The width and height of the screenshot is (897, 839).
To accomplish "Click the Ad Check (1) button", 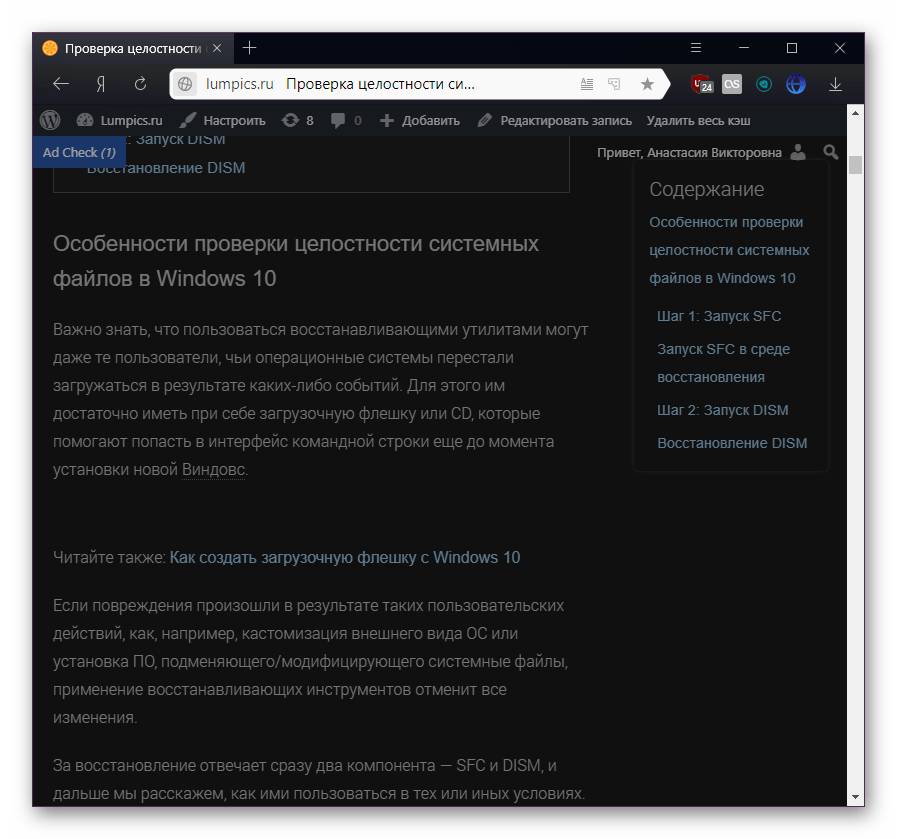I will click(x=79, y=152).
